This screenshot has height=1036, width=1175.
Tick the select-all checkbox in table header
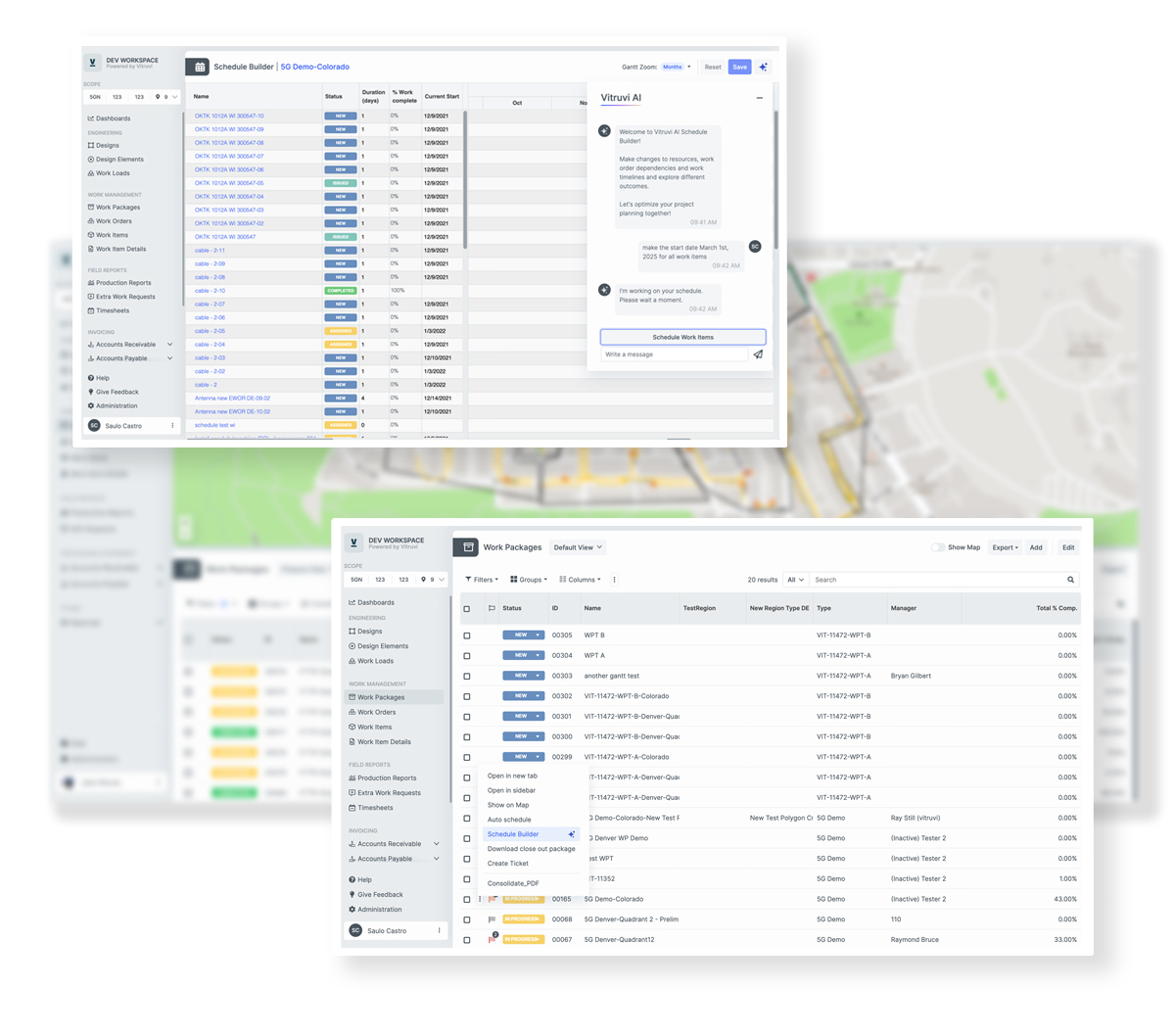tap(467, 608)
